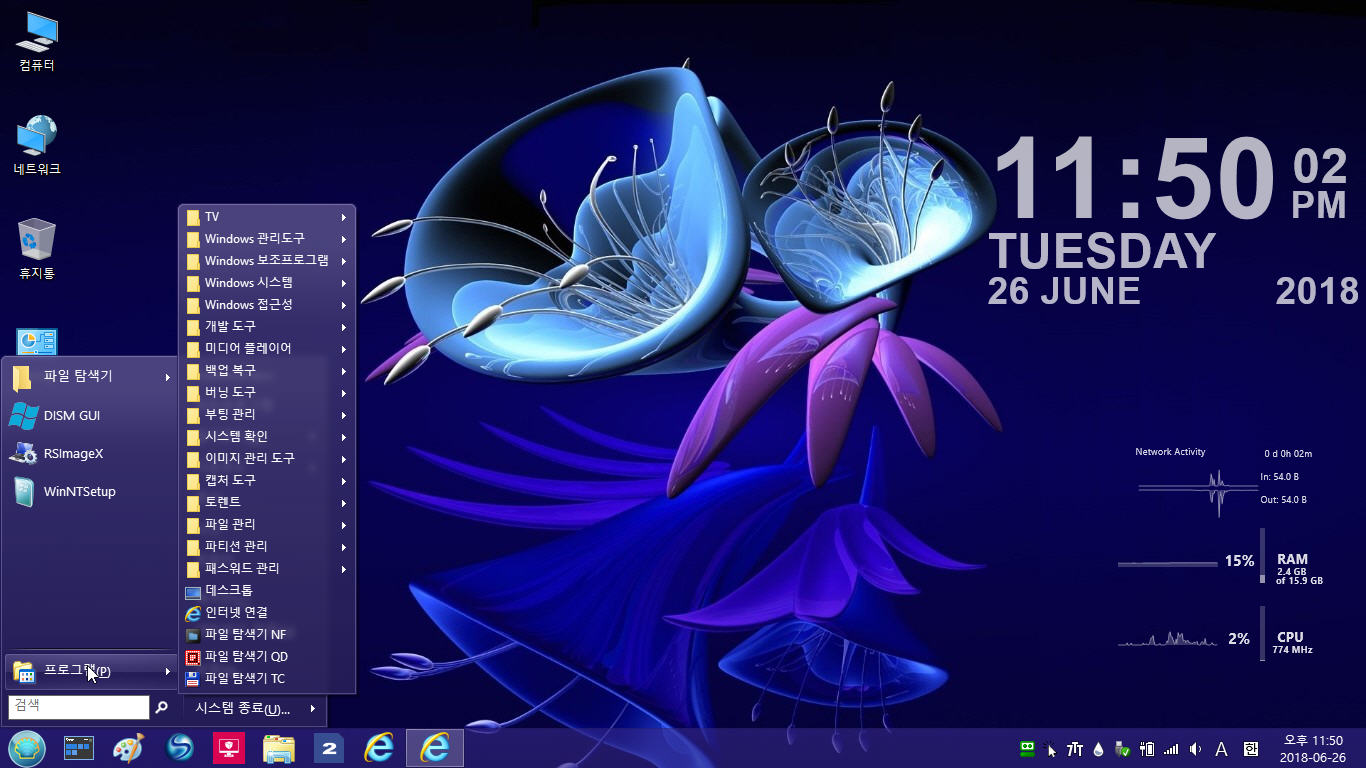1366x768 pixels.
Task: Open the 토렌트 menu folder
Action: (266, 503)
